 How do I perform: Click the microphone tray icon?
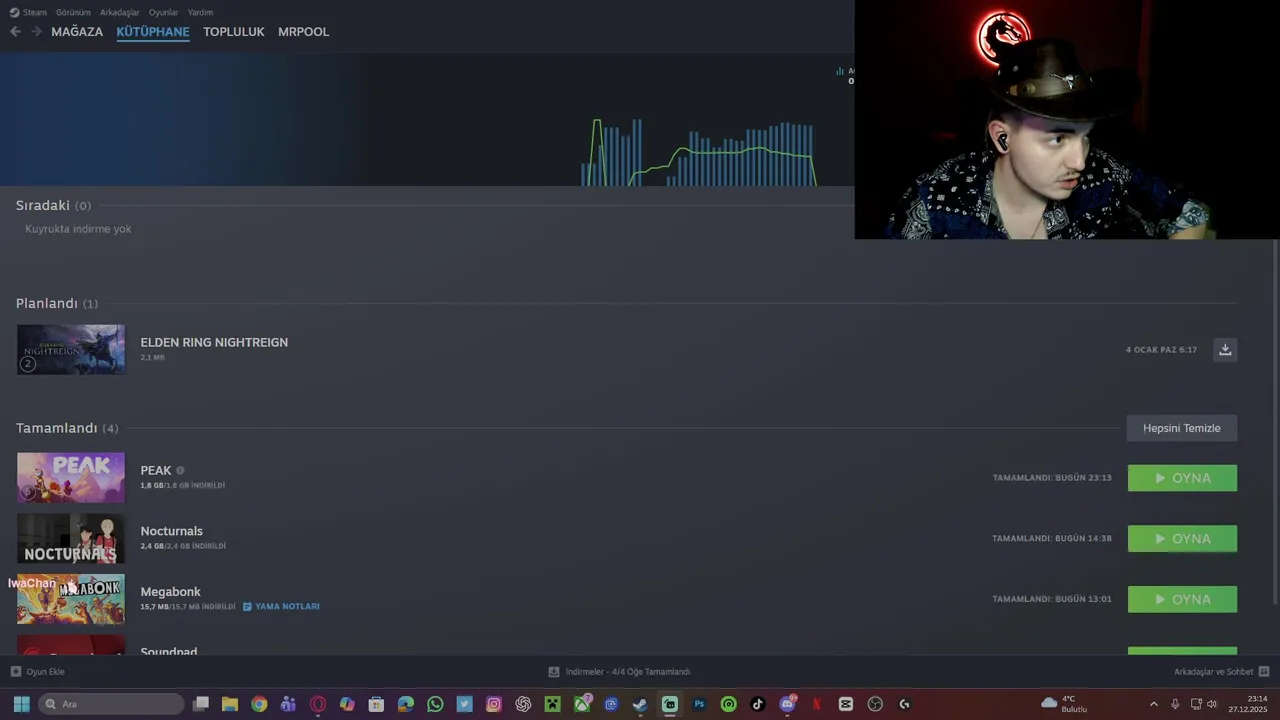pos(1175,704)
